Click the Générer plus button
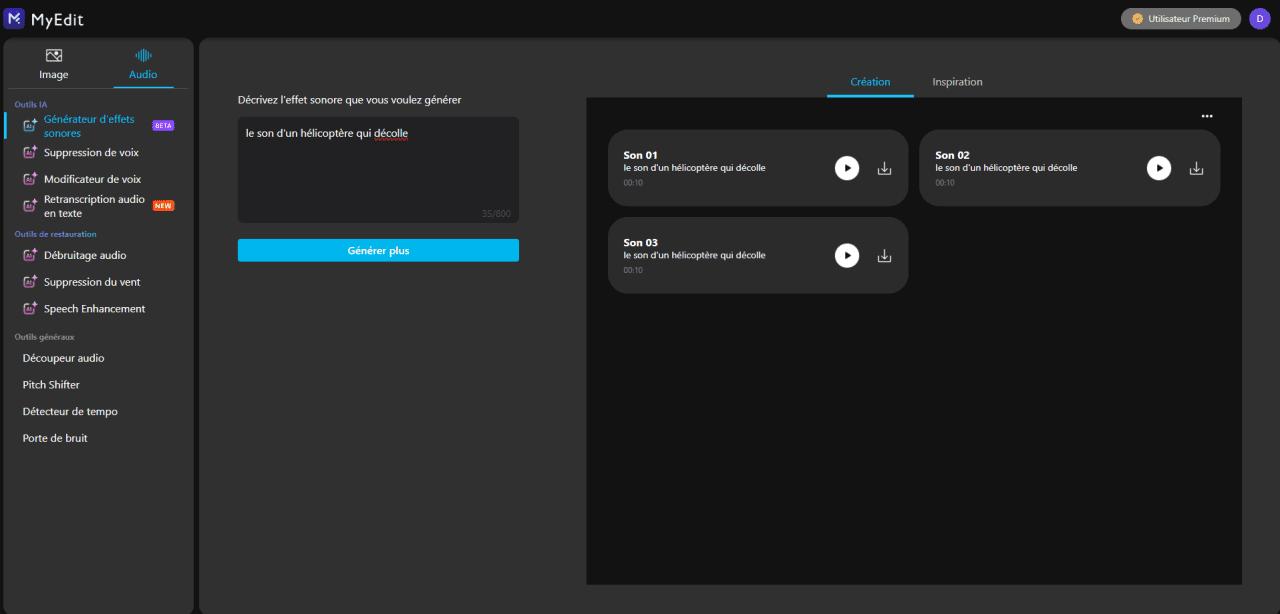The height and width of the screenshot is (614, 1280). (x=378, y=250)
